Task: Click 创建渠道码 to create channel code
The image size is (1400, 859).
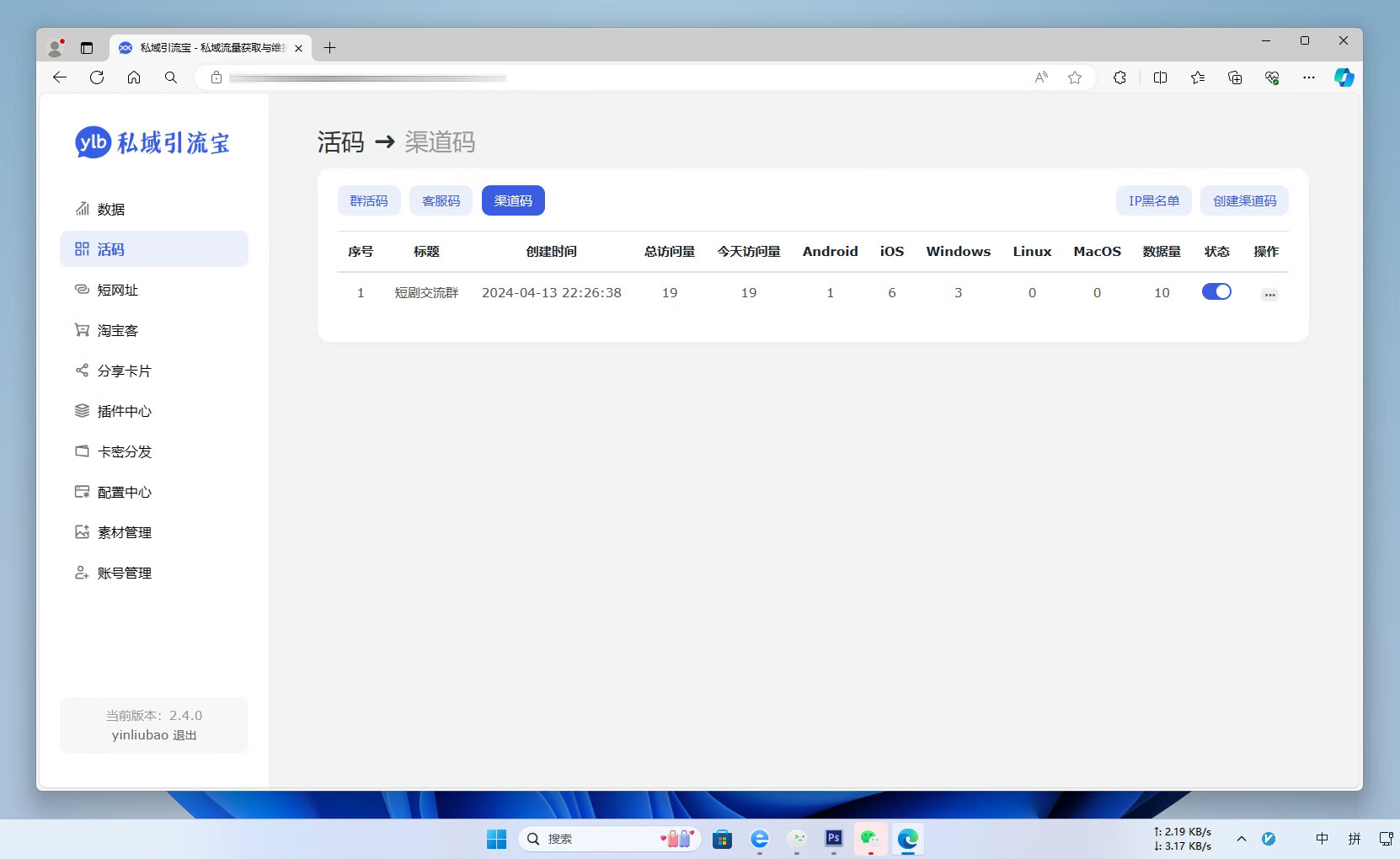Action: pos(1244,200)
